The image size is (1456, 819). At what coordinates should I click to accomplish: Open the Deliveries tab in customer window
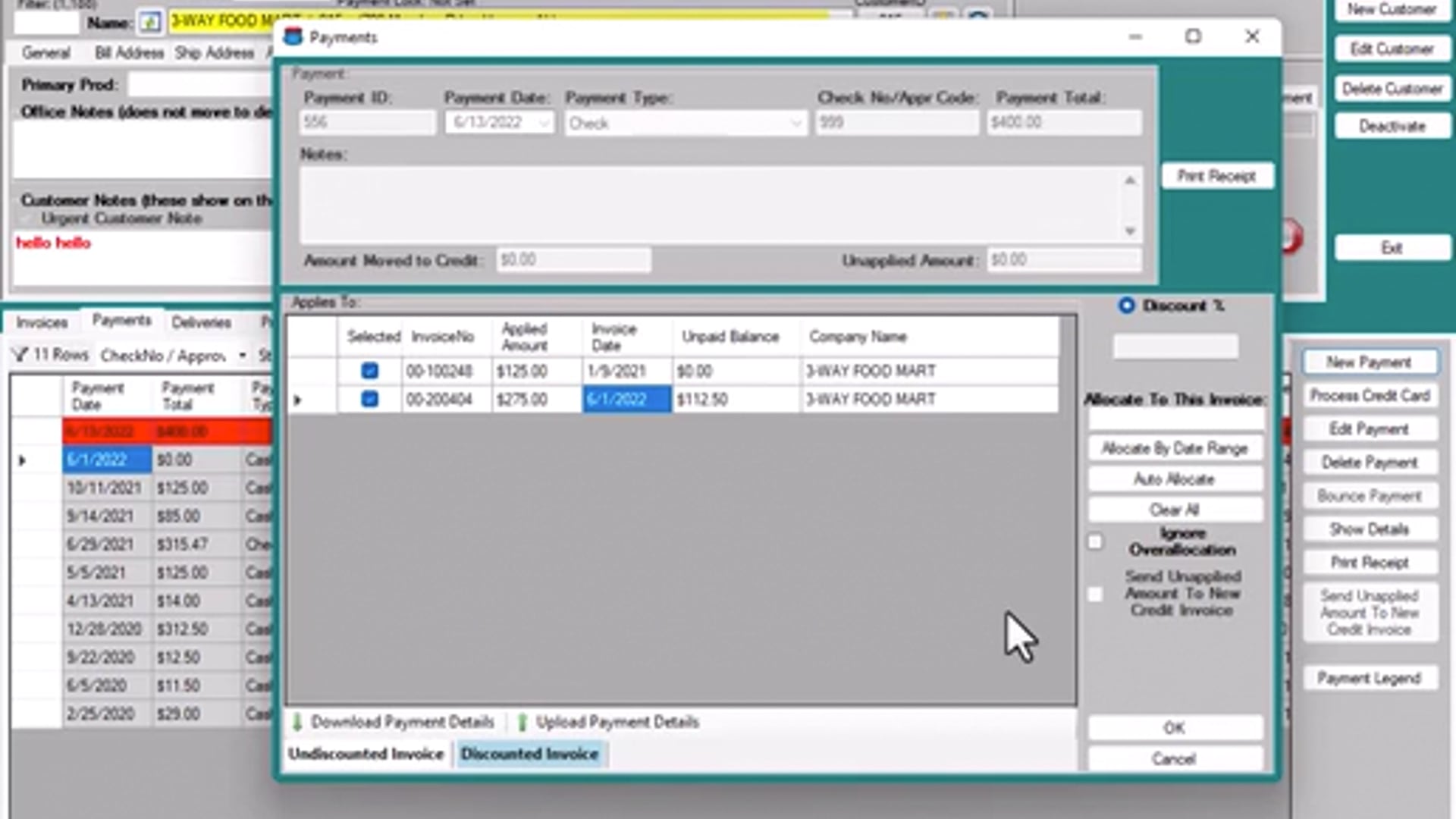coord(201,322)
